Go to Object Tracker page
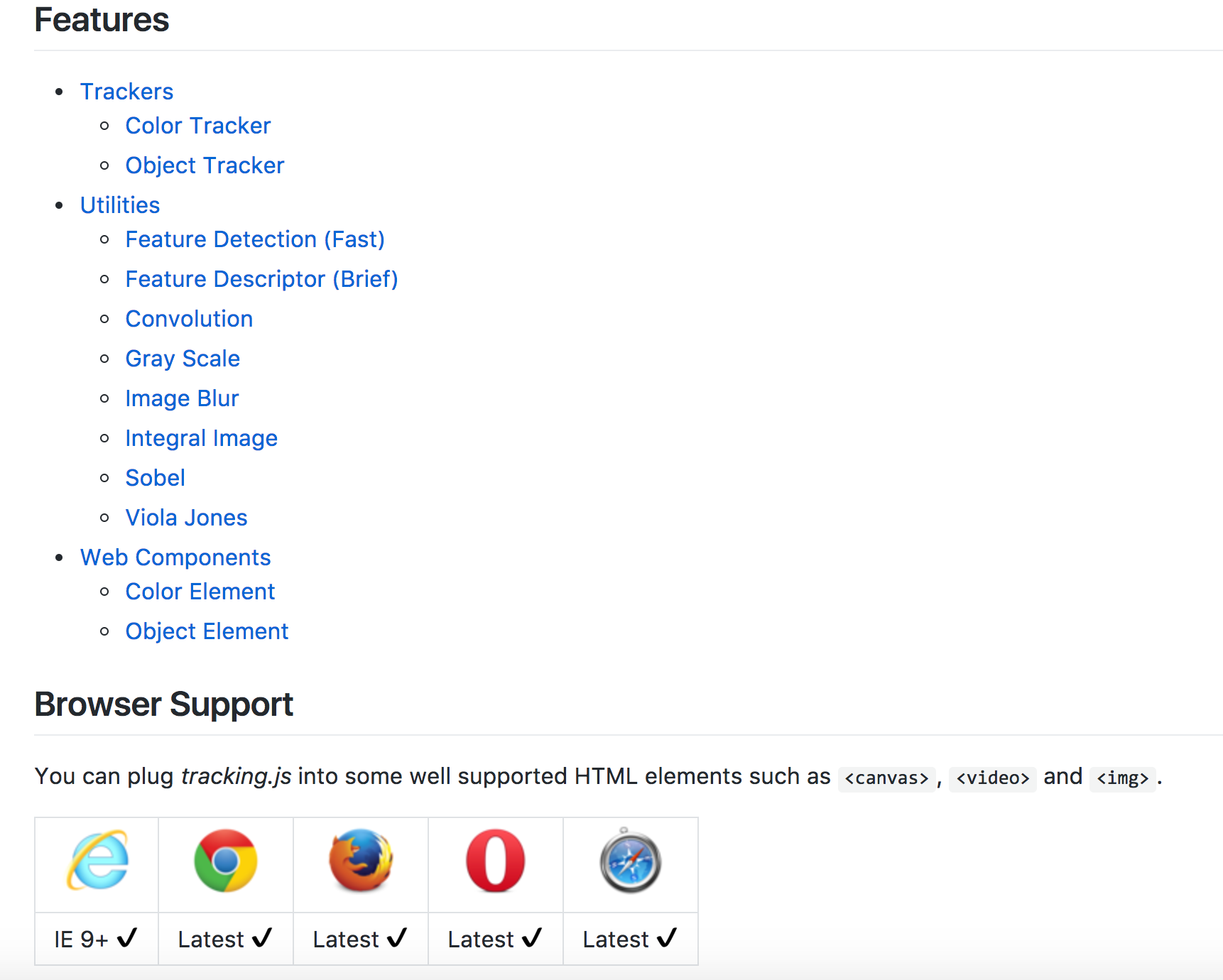 [x=205, y=165]
